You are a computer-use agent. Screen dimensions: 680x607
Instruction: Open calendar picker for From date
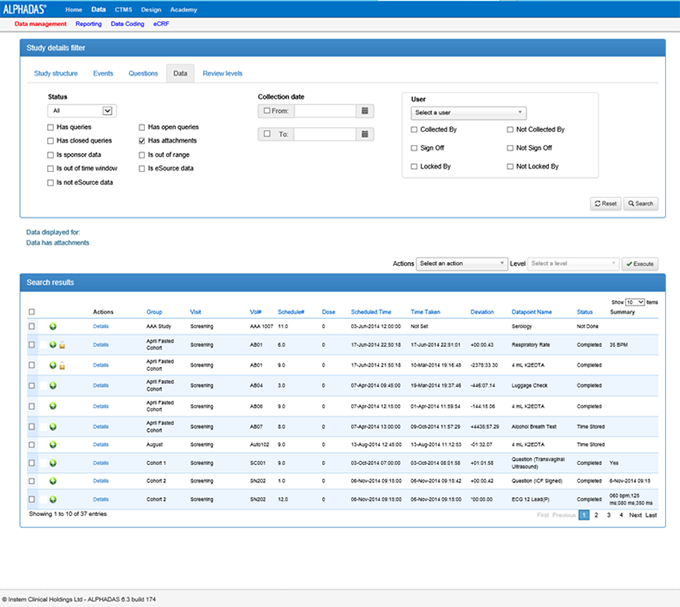[x=365, y=111]
